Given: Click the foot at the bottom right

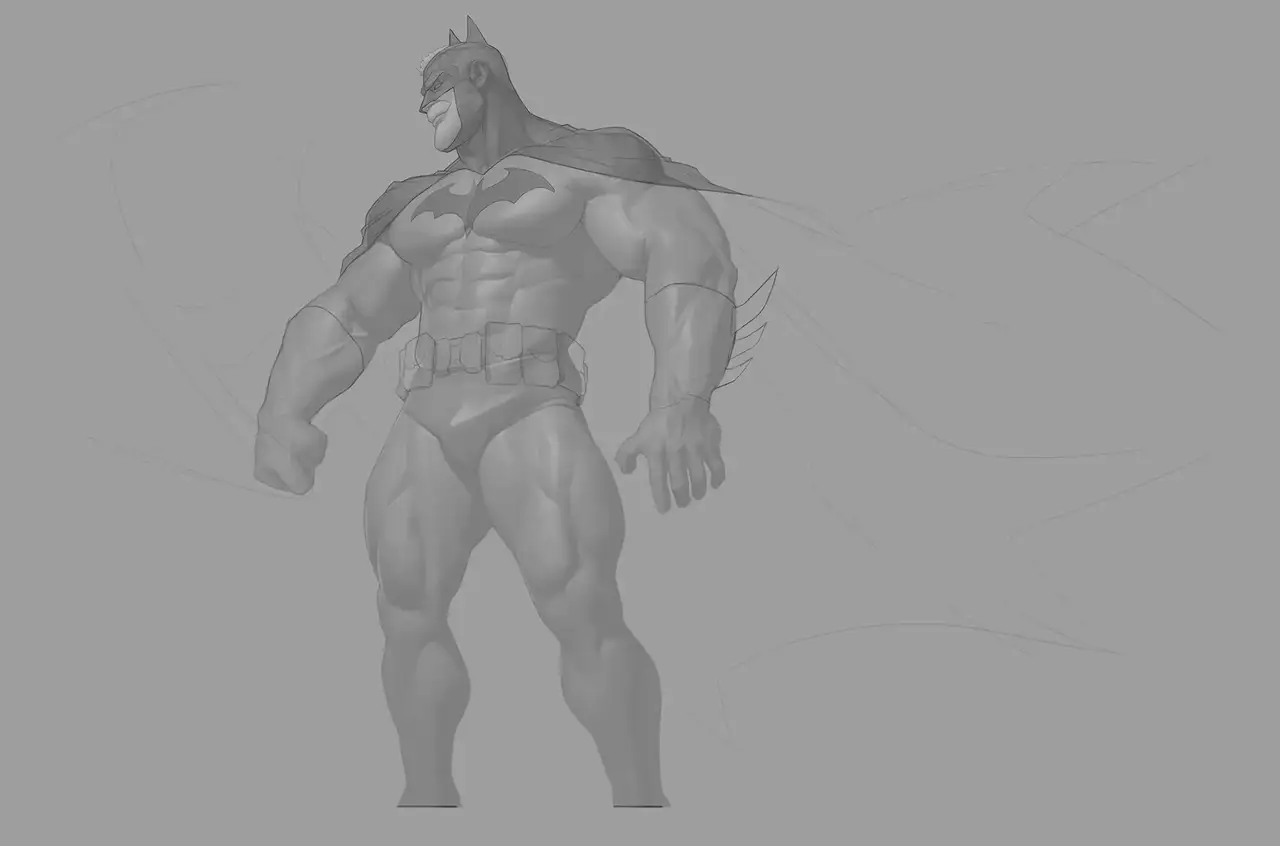Looking at the screenshot, I should (638, 795).
